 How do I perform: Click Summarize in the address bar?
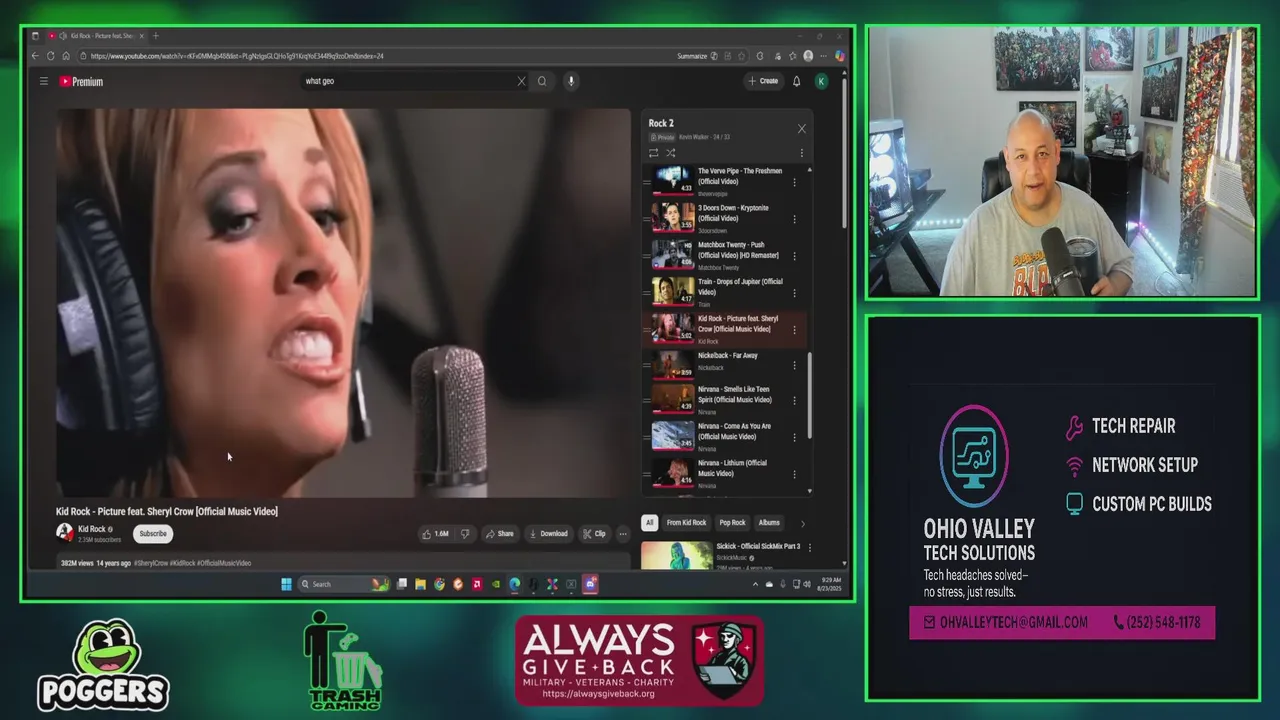(x=692, y=56)
